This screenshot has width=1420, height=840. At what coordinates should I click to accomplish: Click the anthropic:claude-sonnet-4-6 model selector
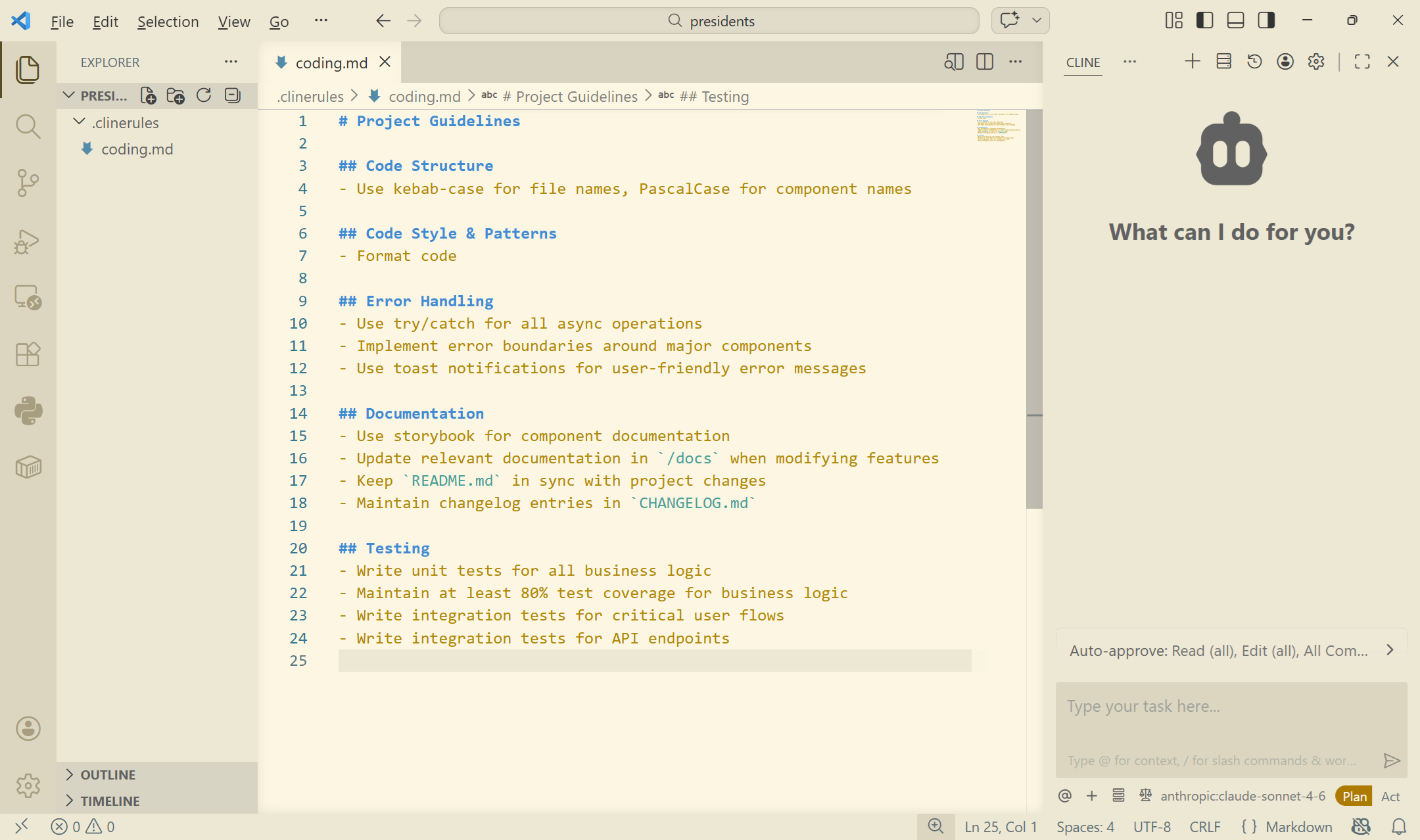[x=1242, y=796]
